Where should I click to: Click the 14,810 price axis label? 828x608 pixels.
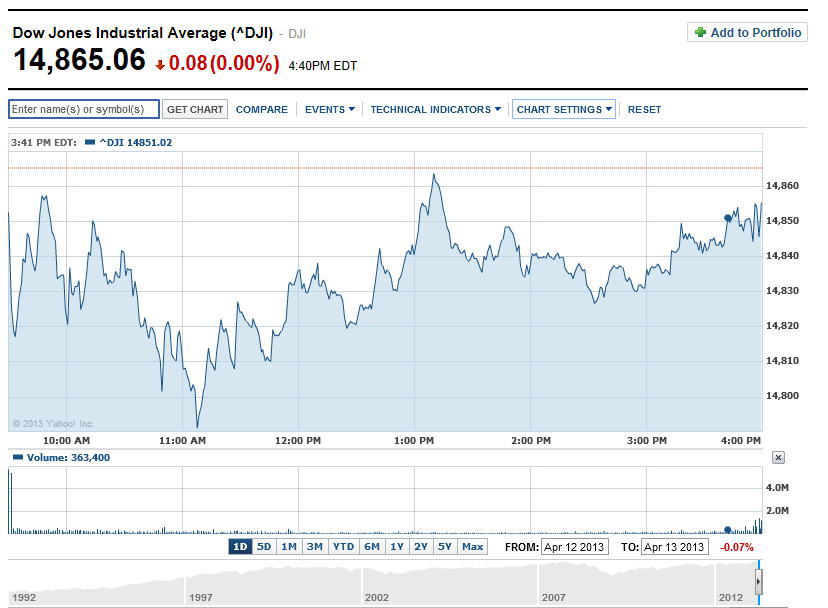click(x=782, y=360)
